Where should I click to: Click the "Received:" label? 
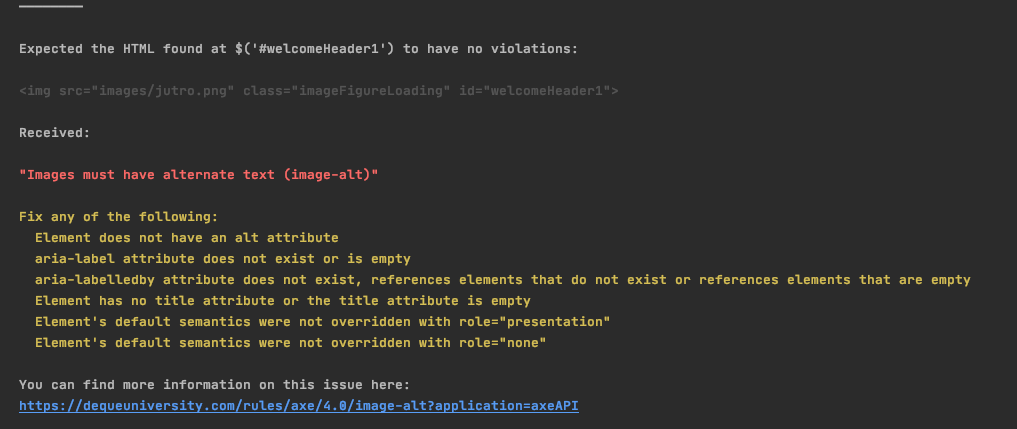pyautogui.click(x=54, y=133)
